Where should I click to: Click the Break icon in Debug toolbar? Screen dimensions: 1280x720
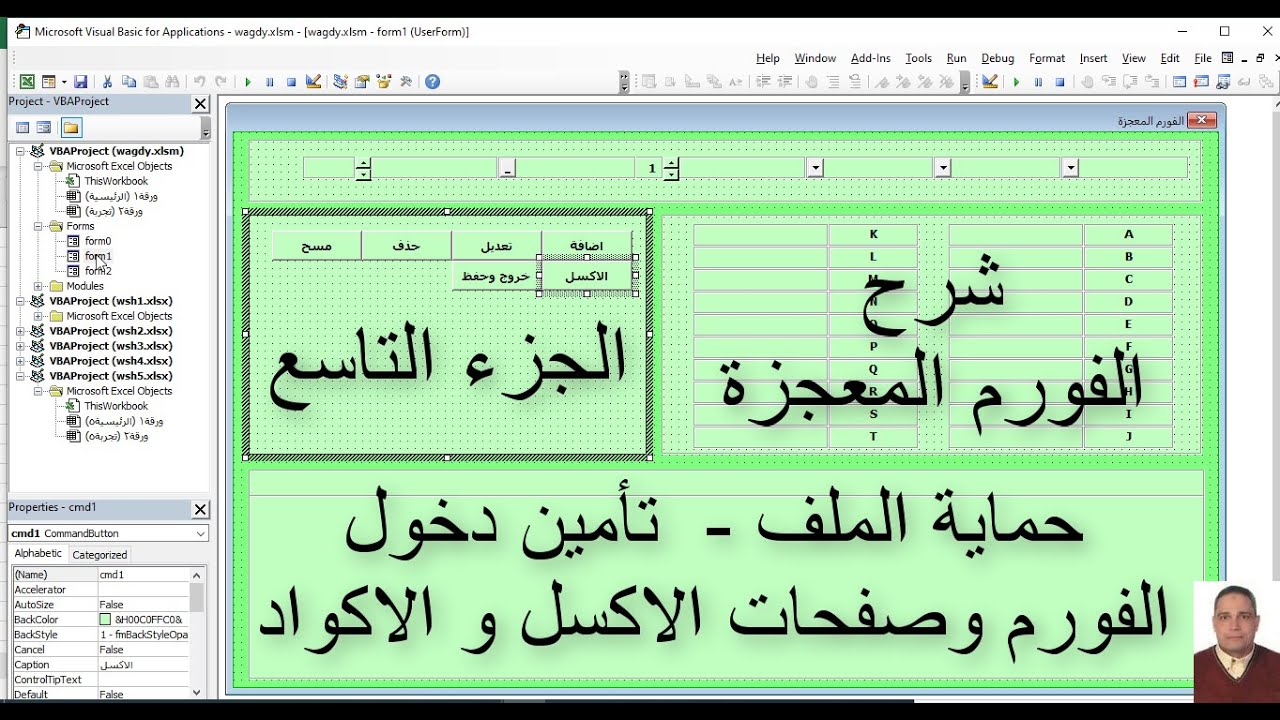[x=1038, y=82]
